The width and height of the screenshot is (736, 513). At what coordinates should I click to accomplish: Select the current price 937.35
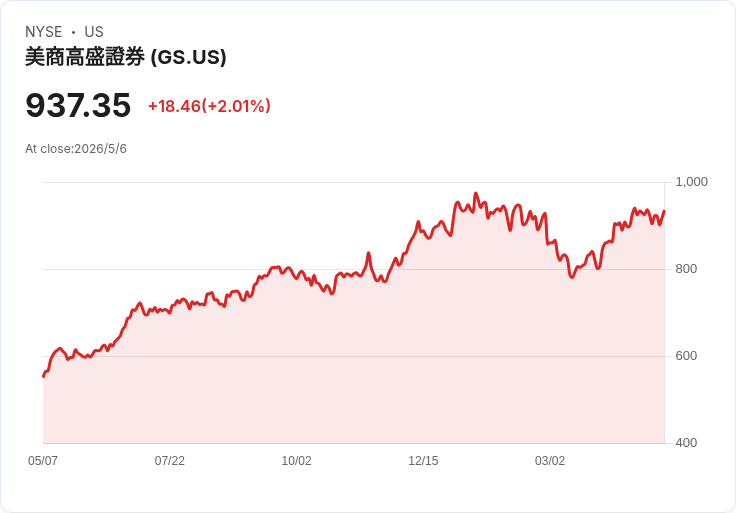click(x=78, y=105)
